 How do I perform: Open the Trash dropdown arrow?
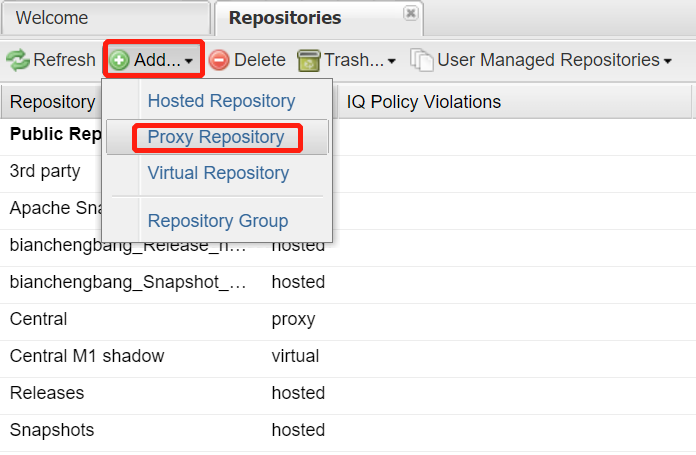(x=392, y=61)
